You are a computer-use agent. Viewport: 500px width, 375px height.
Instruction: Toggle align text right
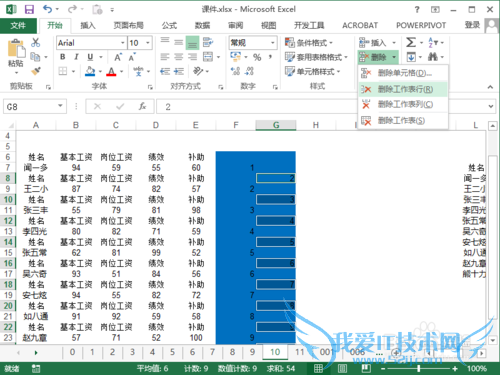192,57
